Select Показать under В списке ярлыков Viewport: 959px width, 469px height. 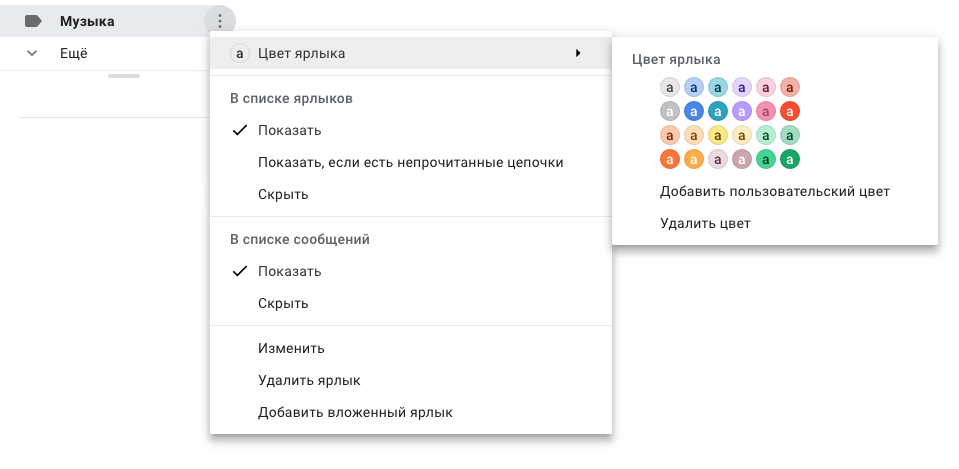[289, 131]
